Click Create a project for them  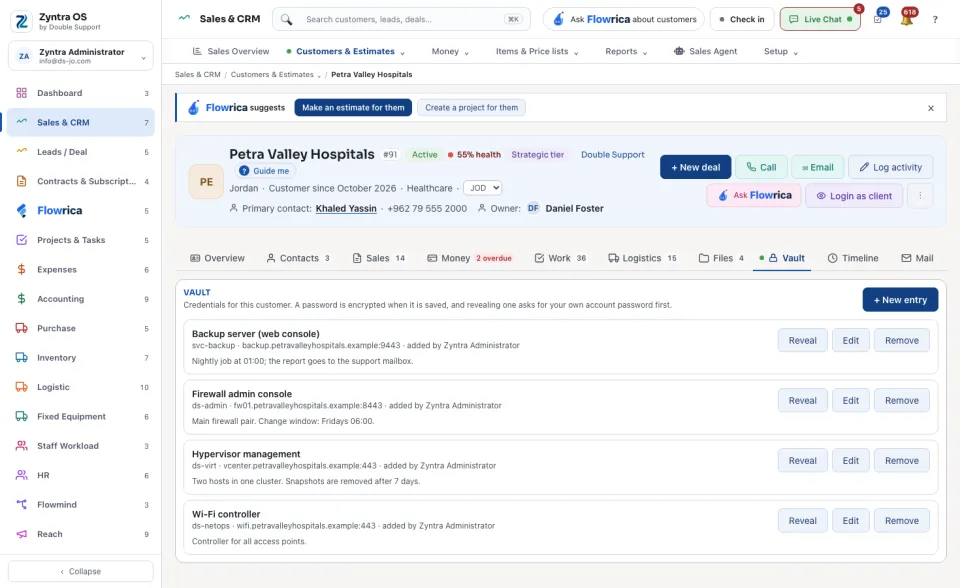pyautogui.click(x=471, y=108)
